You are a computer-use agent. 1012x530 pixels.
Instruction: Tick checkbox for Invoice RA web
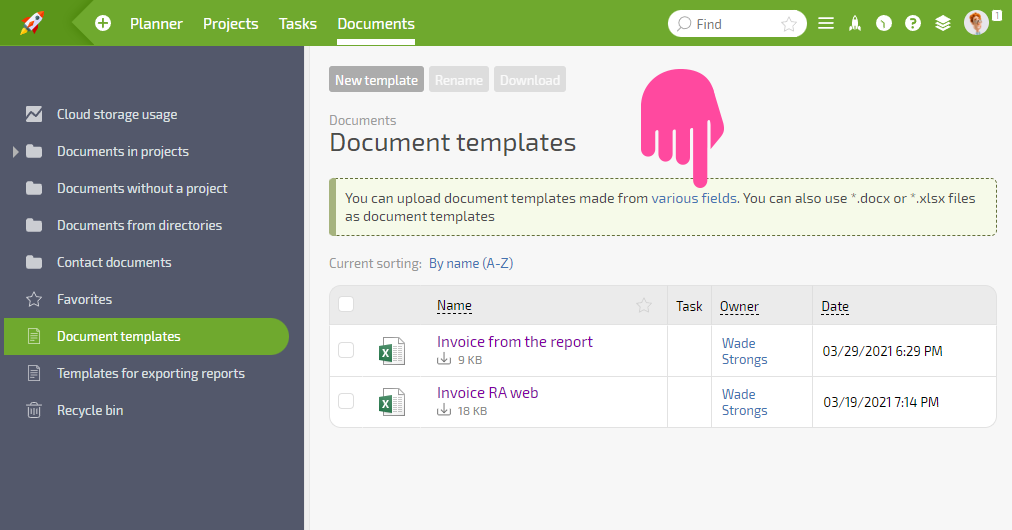point(346,401)
